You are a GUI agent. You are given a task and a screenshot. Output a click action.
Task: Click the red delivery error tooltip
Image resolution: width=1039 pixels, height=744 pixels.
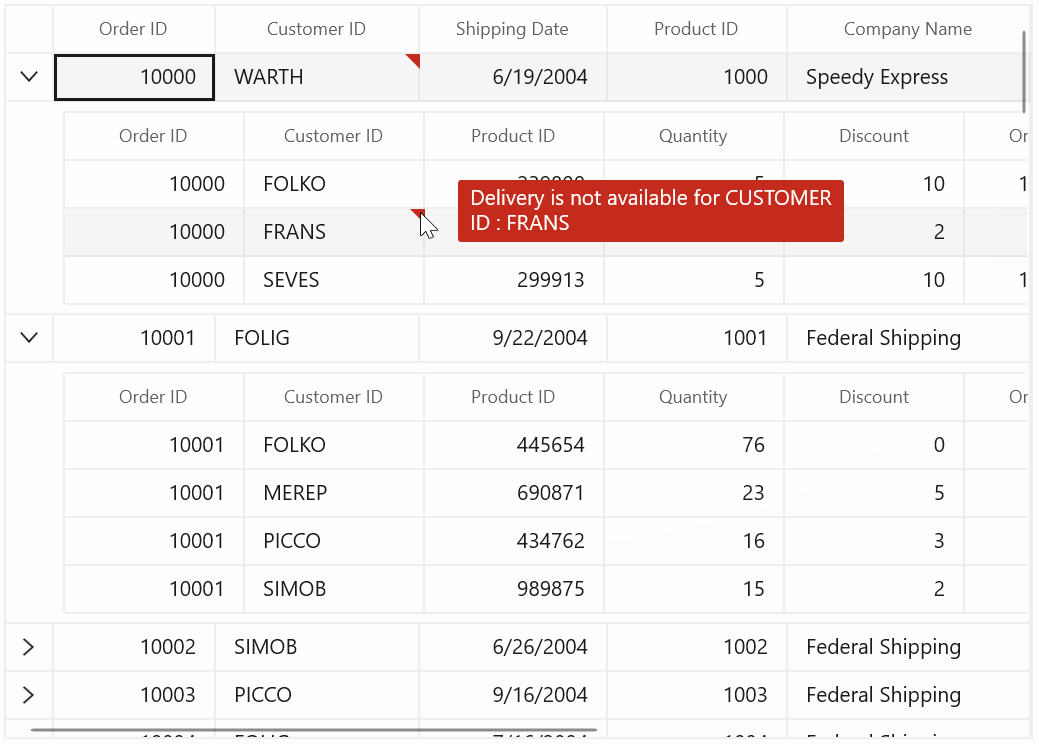651,211
